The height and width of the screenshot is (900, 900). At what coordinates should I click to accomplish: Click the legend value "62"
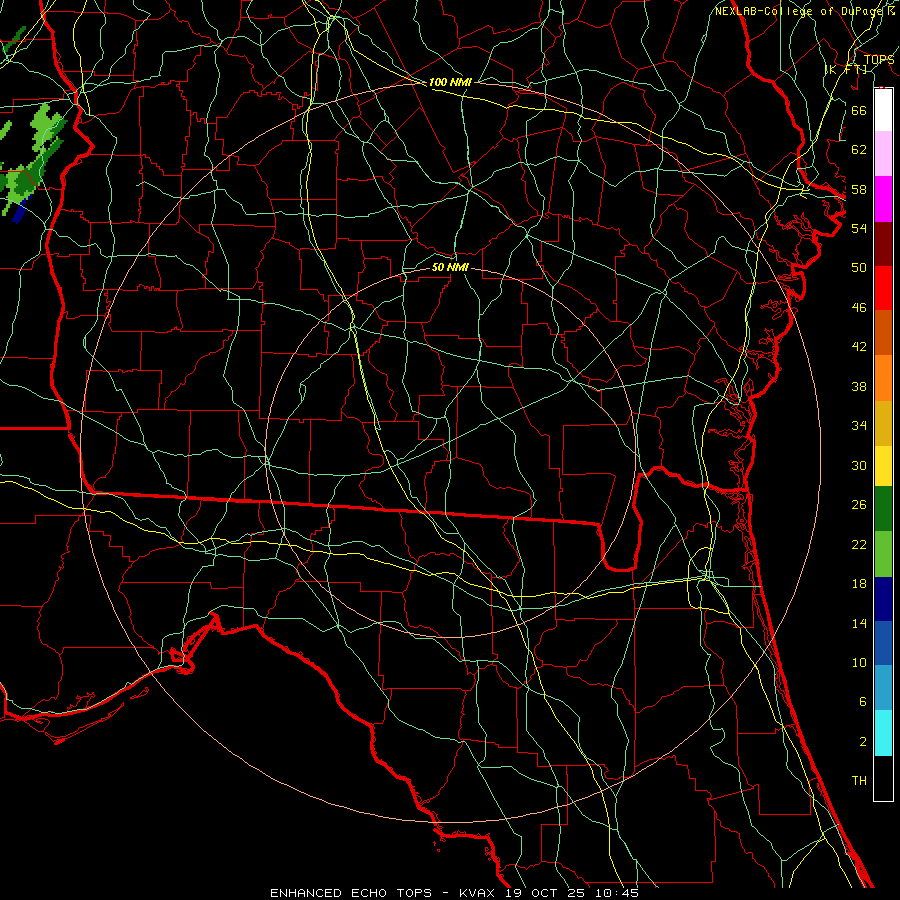pyautogui.click(x=859, y=150)
